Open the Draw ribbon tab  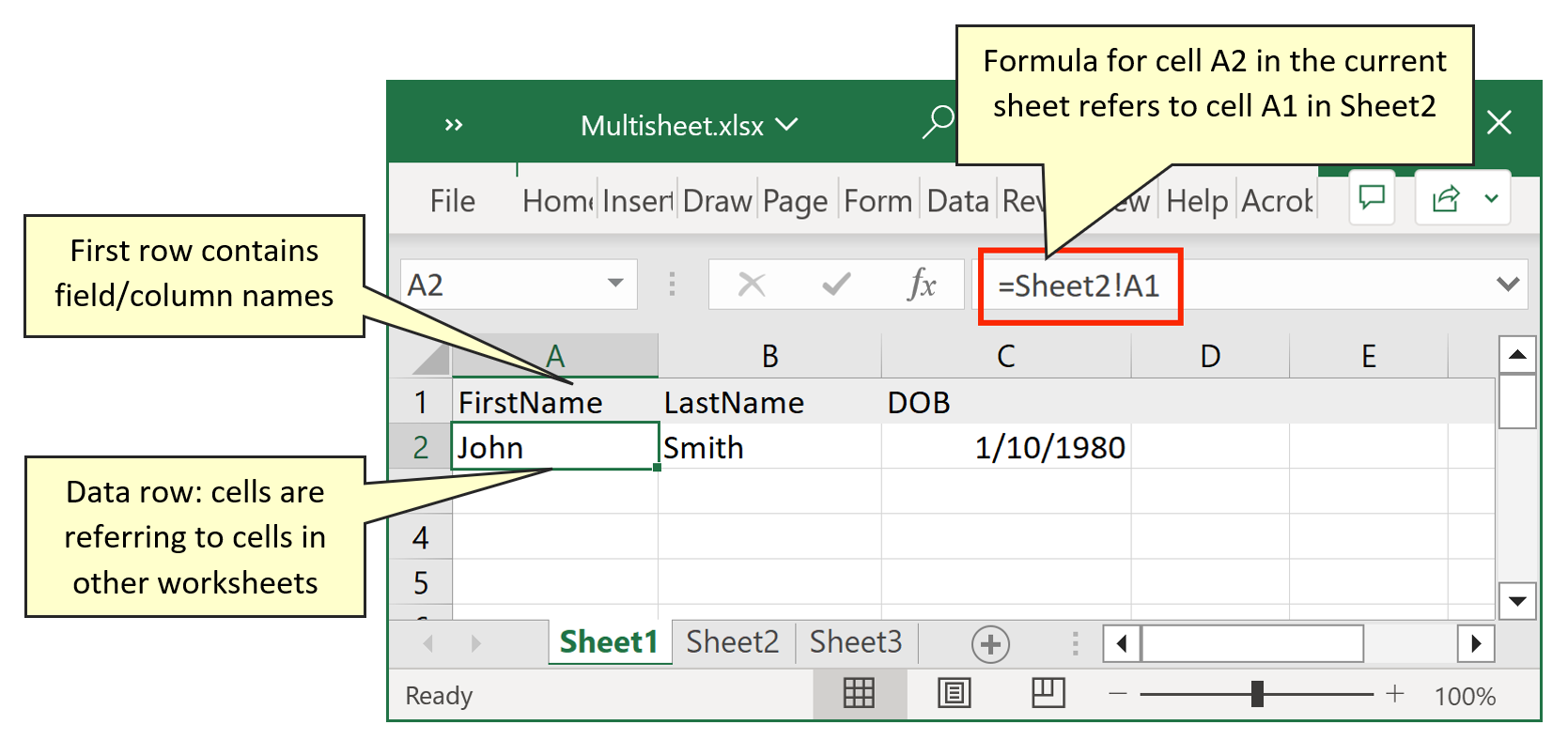(x=718, y=201)
